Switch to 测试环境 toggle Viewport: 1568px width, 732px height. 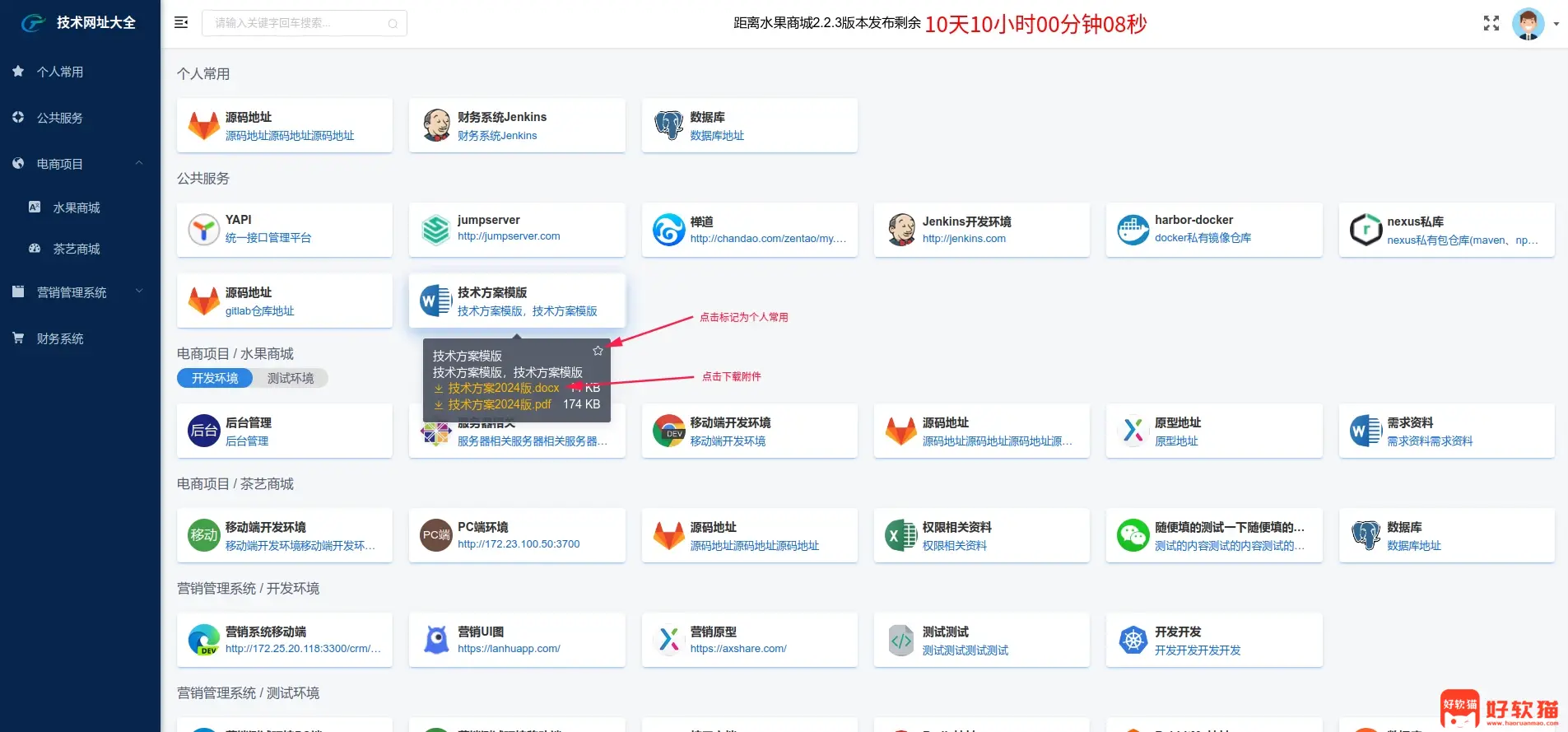click(290, 378)
